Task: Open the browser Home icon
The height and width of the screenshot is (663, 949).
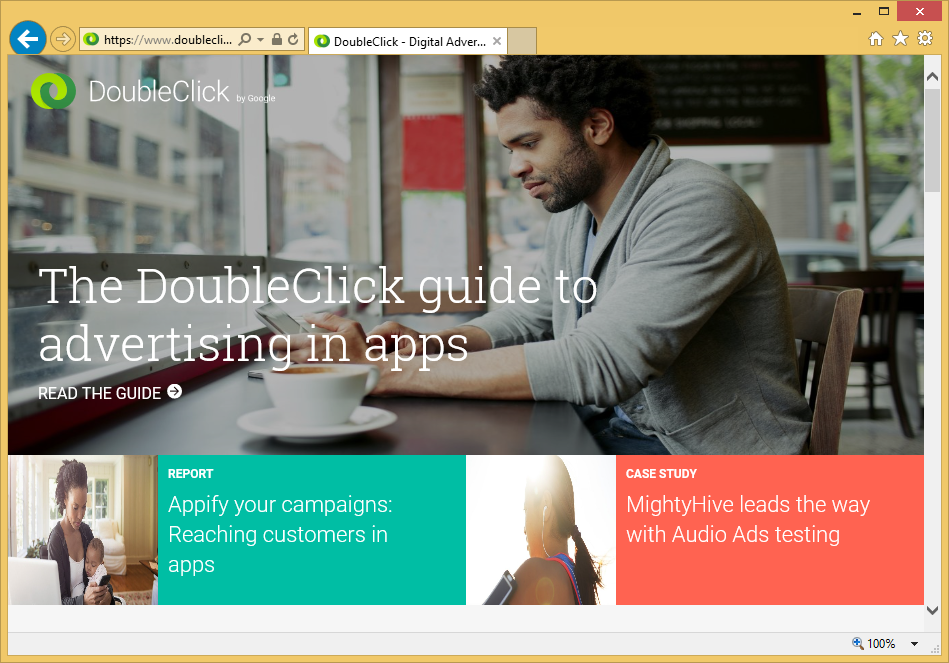Action: tap(876, 39)
